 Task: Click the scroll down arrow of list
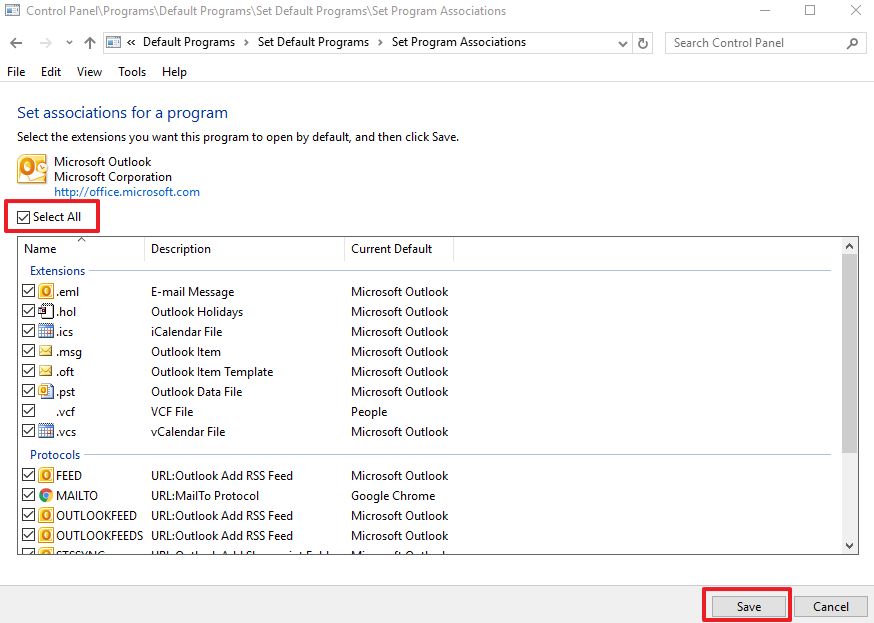coord(849,546)
